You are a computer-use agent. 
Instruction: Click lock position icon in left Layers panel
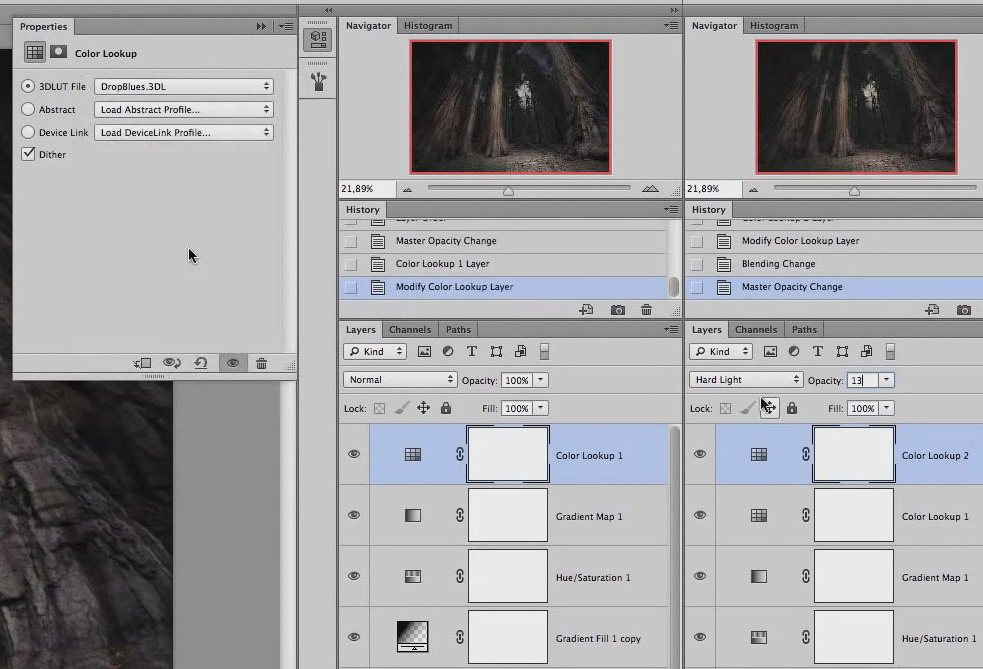(x=423, y=408)
